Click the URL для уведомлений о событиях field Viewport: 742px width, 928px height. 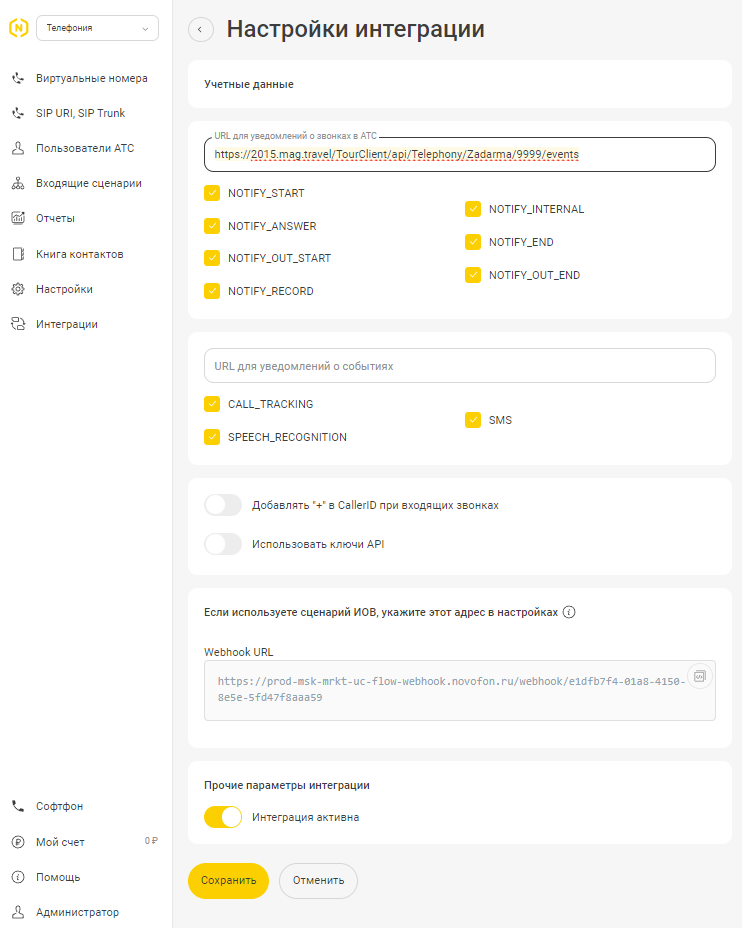click(x=460, y=366)
